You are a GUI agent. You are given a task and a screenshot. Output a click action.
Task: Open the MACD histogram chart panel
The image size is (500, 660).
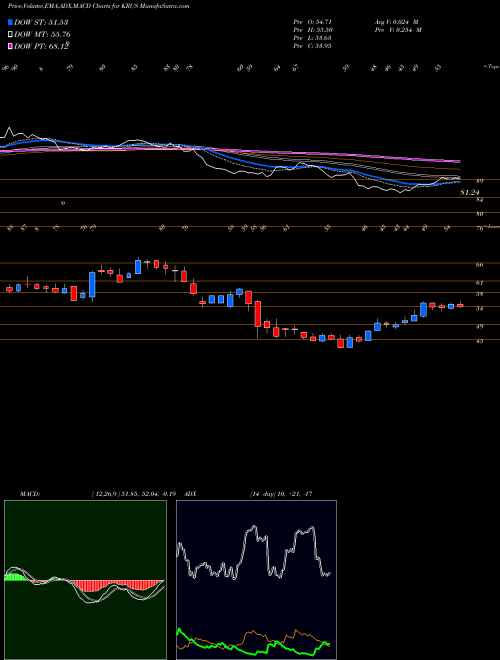pyautogui.click(x=85, y=580)
